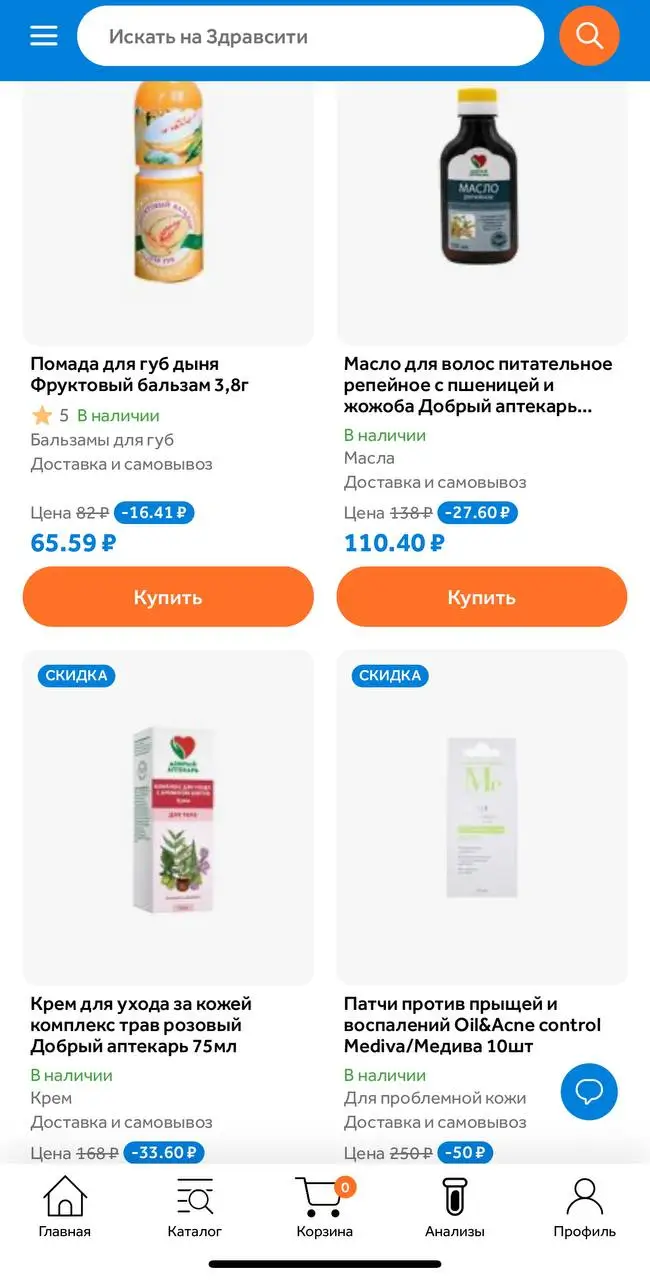Select the Каталог catalog icon

(x=195, y=1197)
